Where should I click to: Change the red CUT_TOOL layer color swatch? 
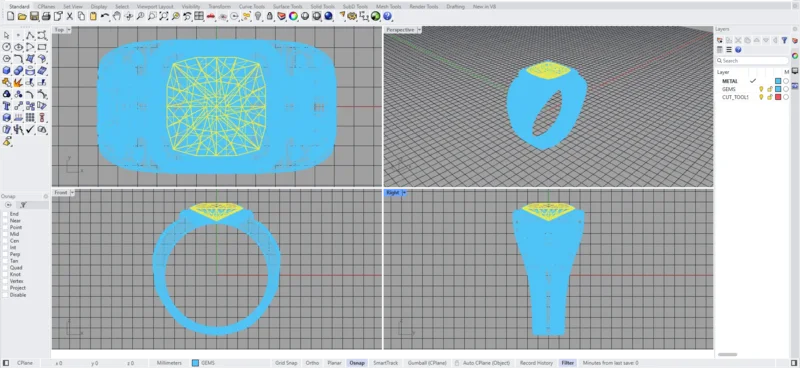778,97
